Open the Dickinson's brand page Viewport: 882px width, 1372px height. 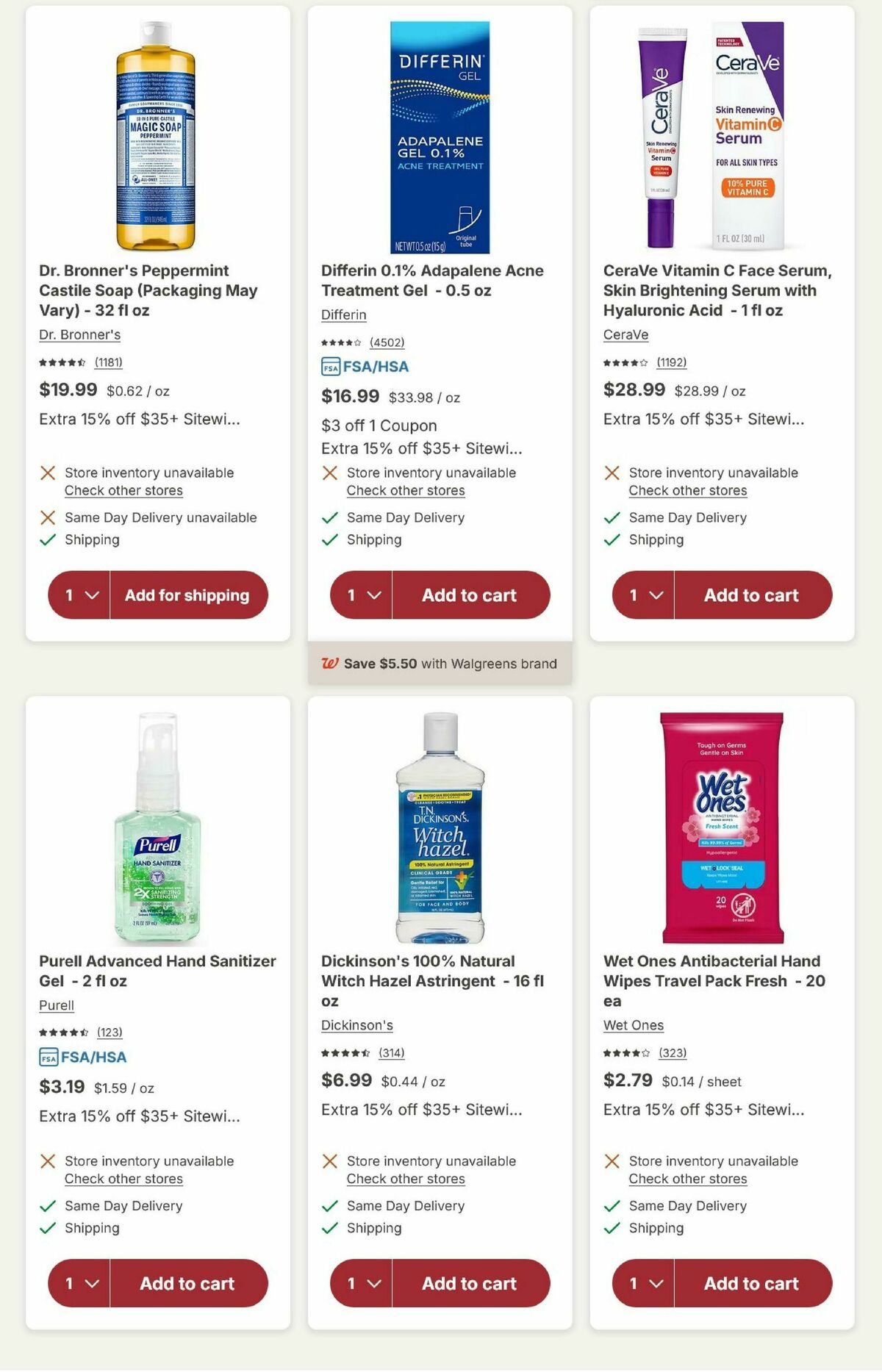pyautogui.click(x=357, y=1024)
